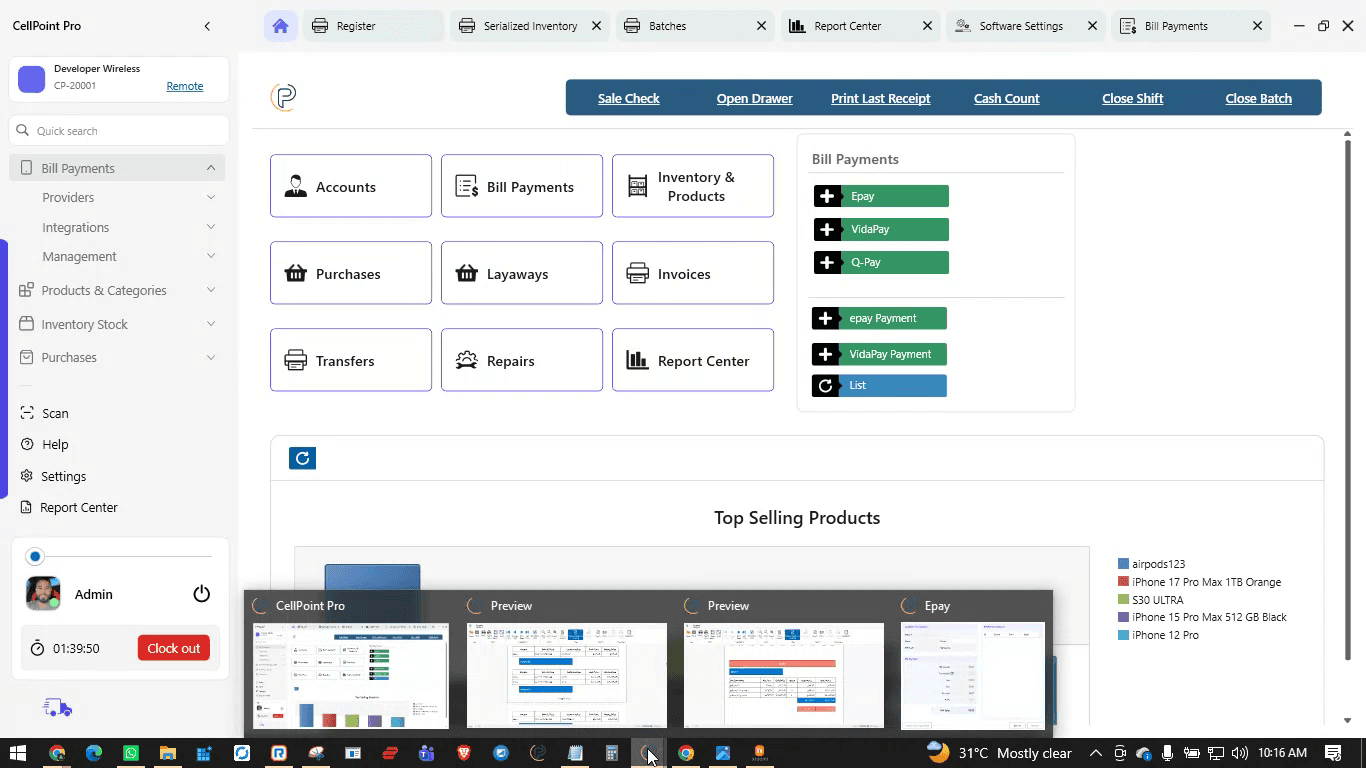Expand the Integrations submenu

211,227
